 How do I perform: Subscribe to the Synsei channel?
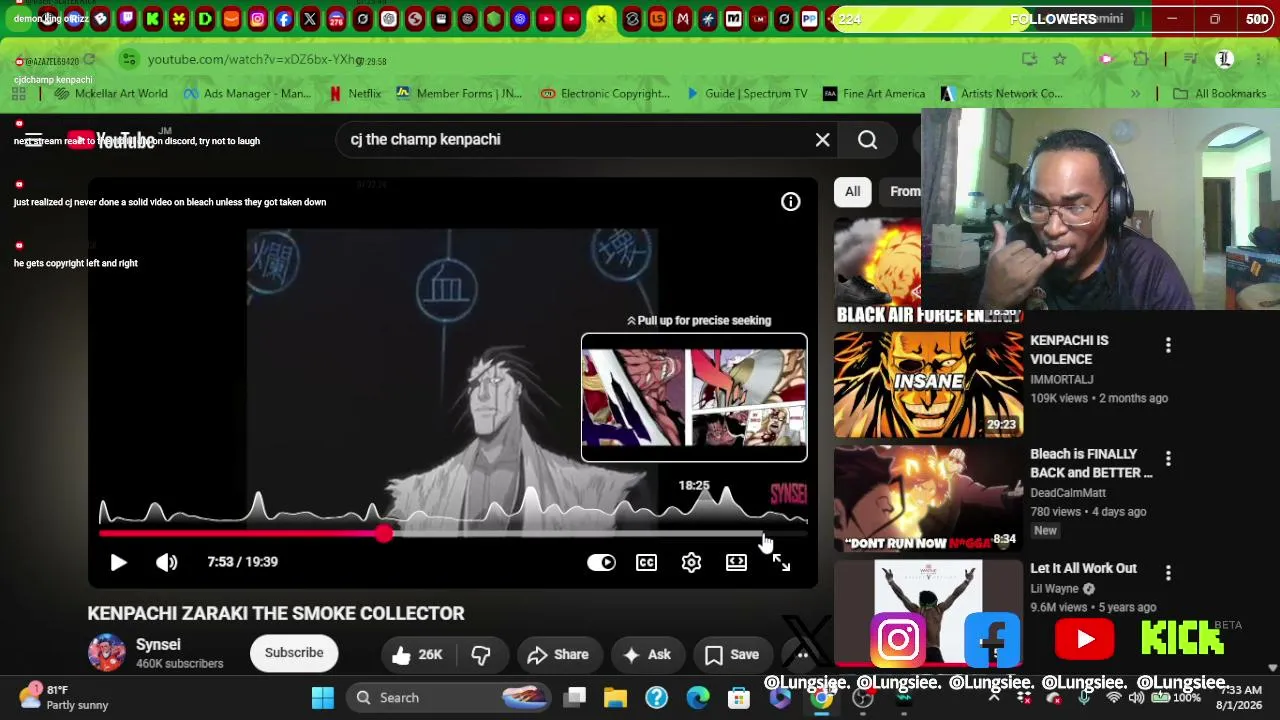tap(294, 653)
